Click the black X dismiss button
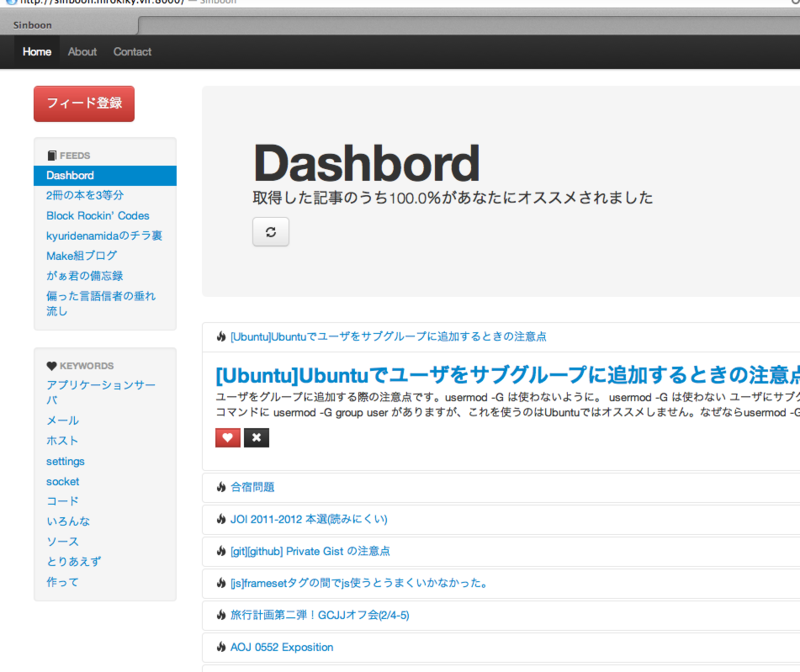Viewport: 800px width, 672px height. (x=256, y=437)
